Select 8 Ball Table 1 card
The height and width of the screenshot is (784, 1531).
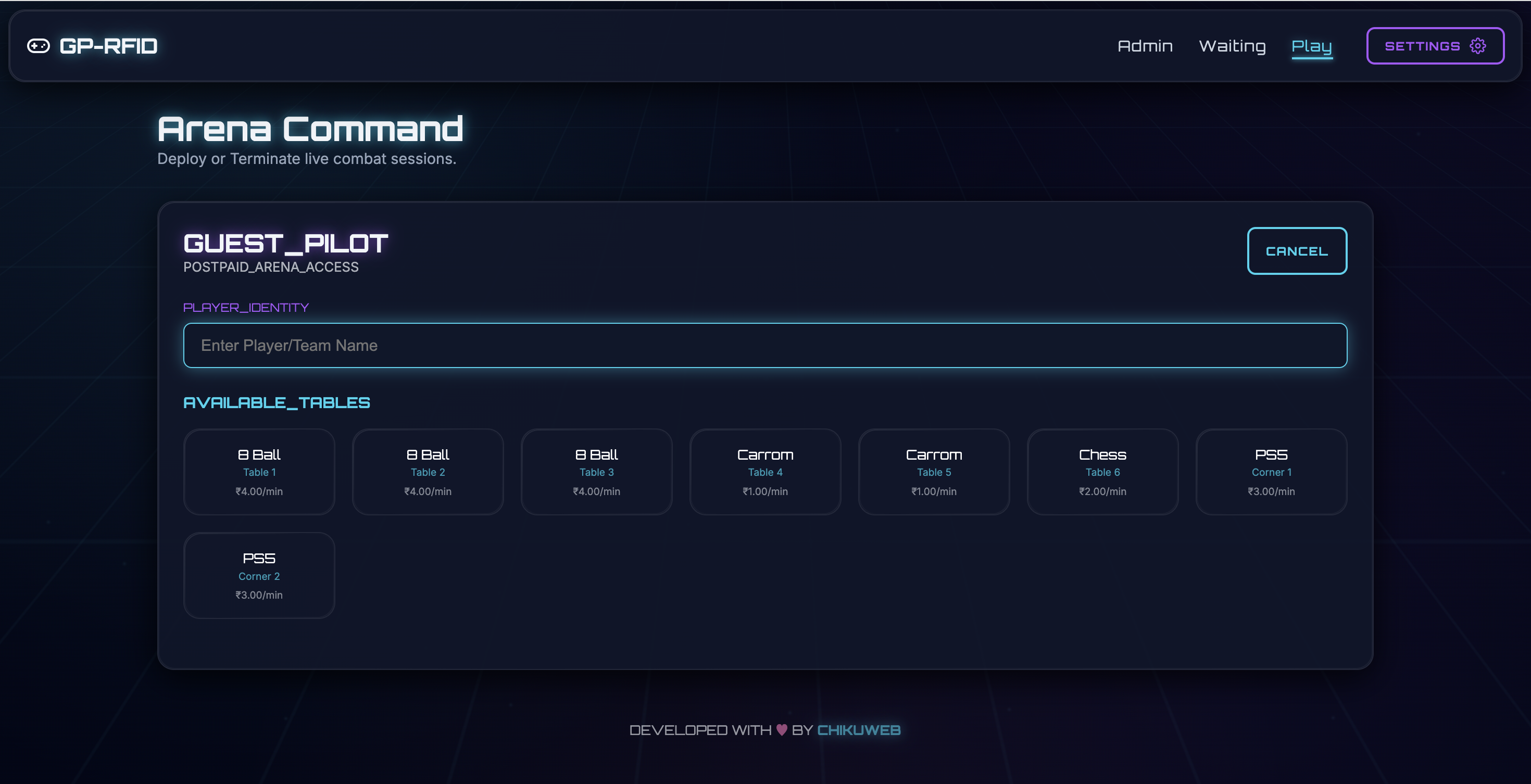click(259, 472)
